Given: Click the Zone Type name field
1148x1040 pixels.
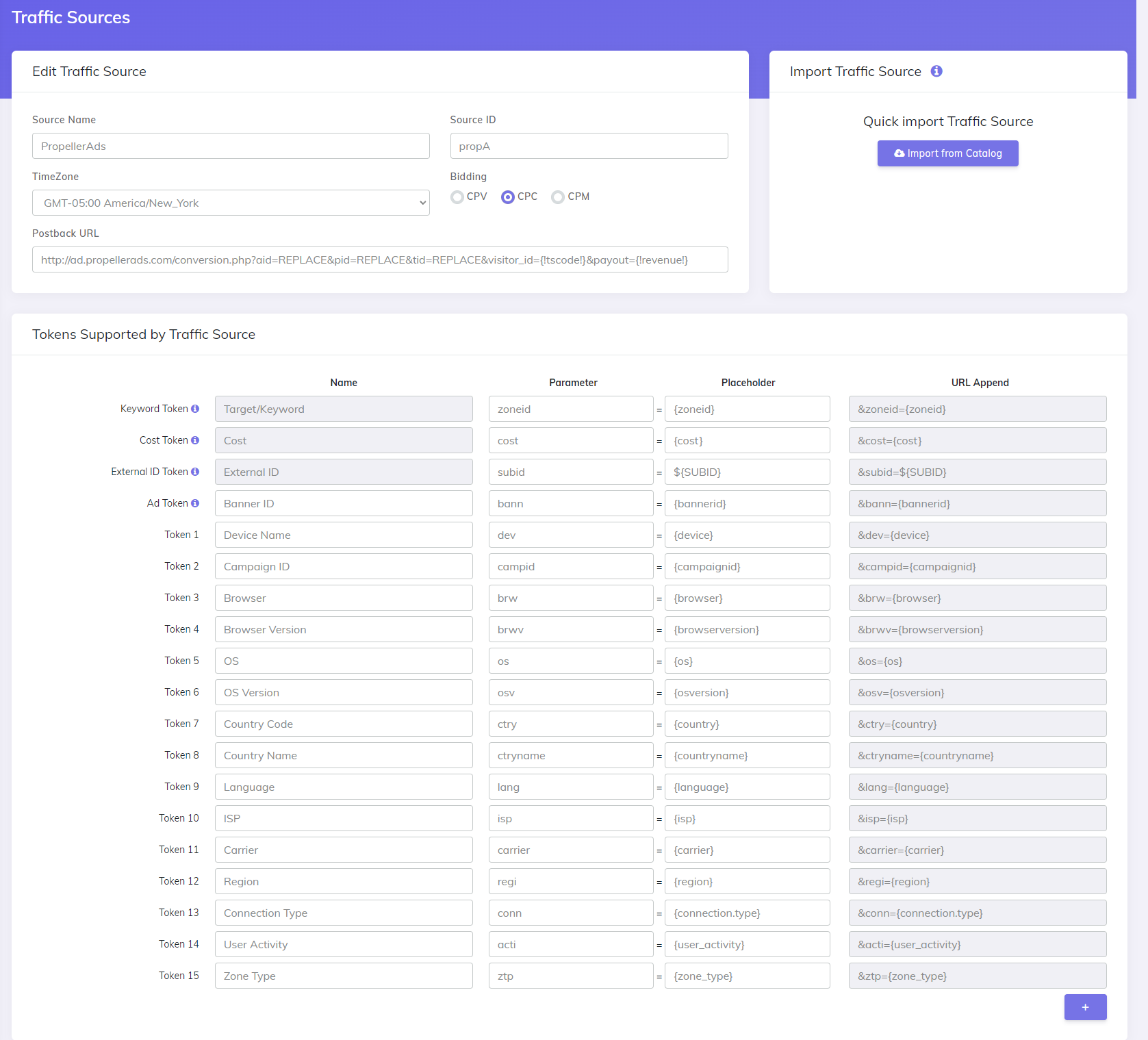Looking at the screenshot, I should [x=344, y=976].
